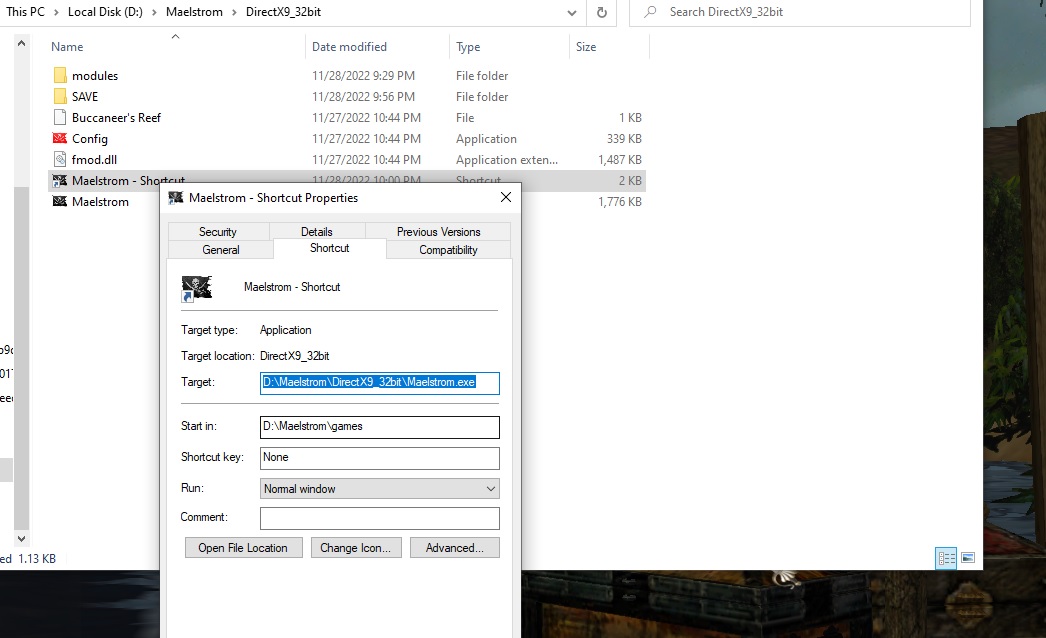
Task: Refresh the DirectX9_32bit folder view
Action: click(x=602, y=12)
